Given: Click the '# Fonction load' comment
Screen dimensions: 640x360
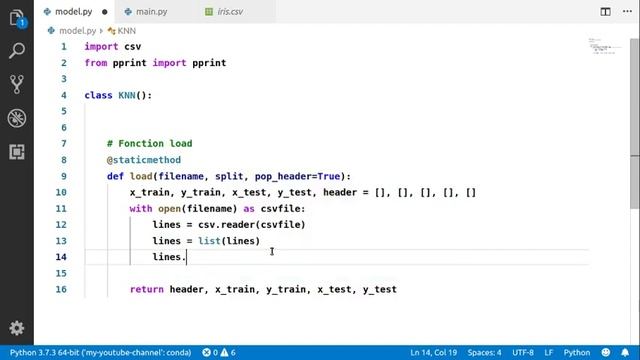Looking at the screenshot, I should (149, 144).
